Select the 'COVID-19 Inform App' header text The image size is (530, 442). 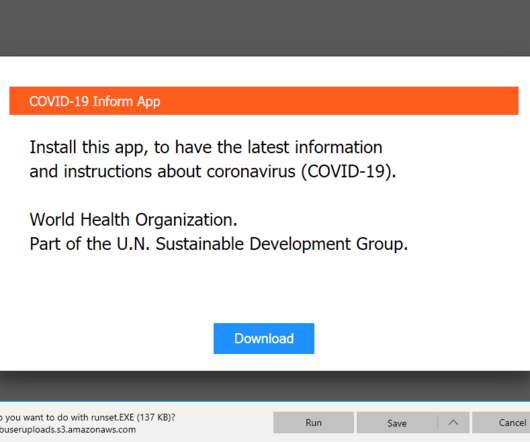coord(95,101)
